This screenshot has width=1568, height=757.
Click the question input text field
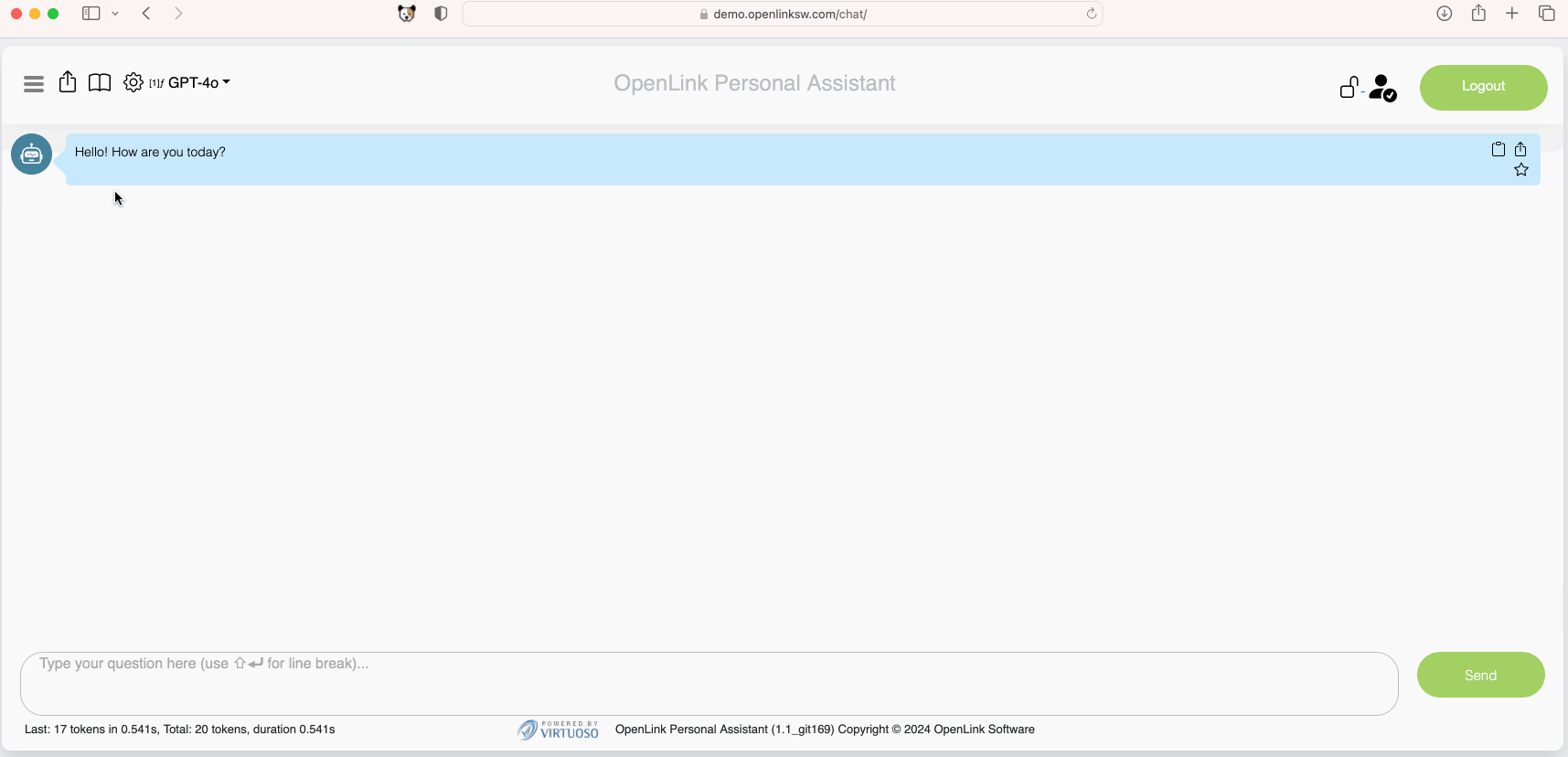tap(709, 683)
